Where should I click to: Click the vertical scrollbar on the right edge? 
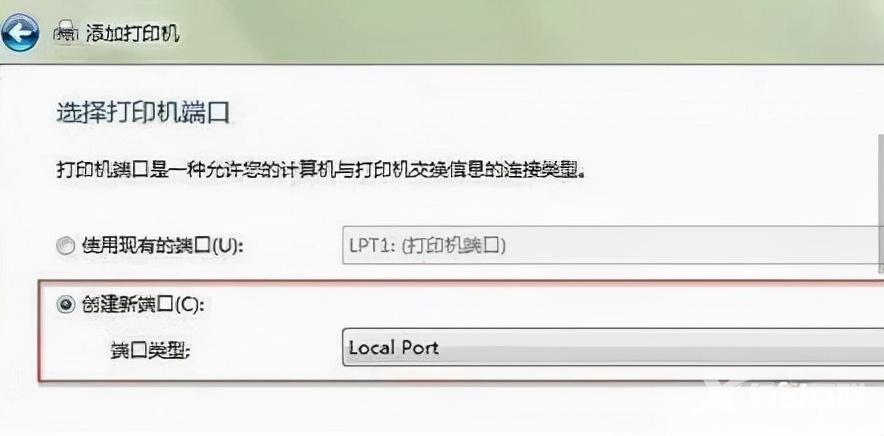(881, 200)
